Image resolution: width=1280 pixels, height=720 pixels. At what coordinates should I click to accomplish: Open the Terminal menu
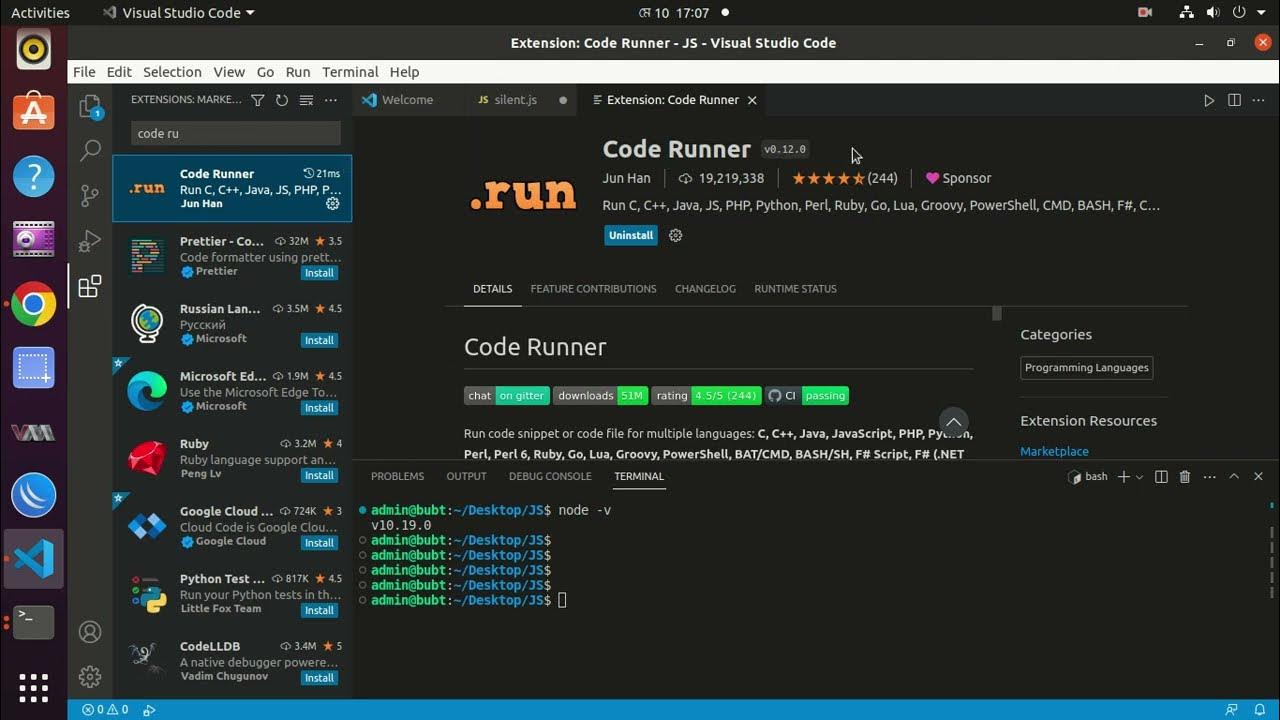coord(350,72)
